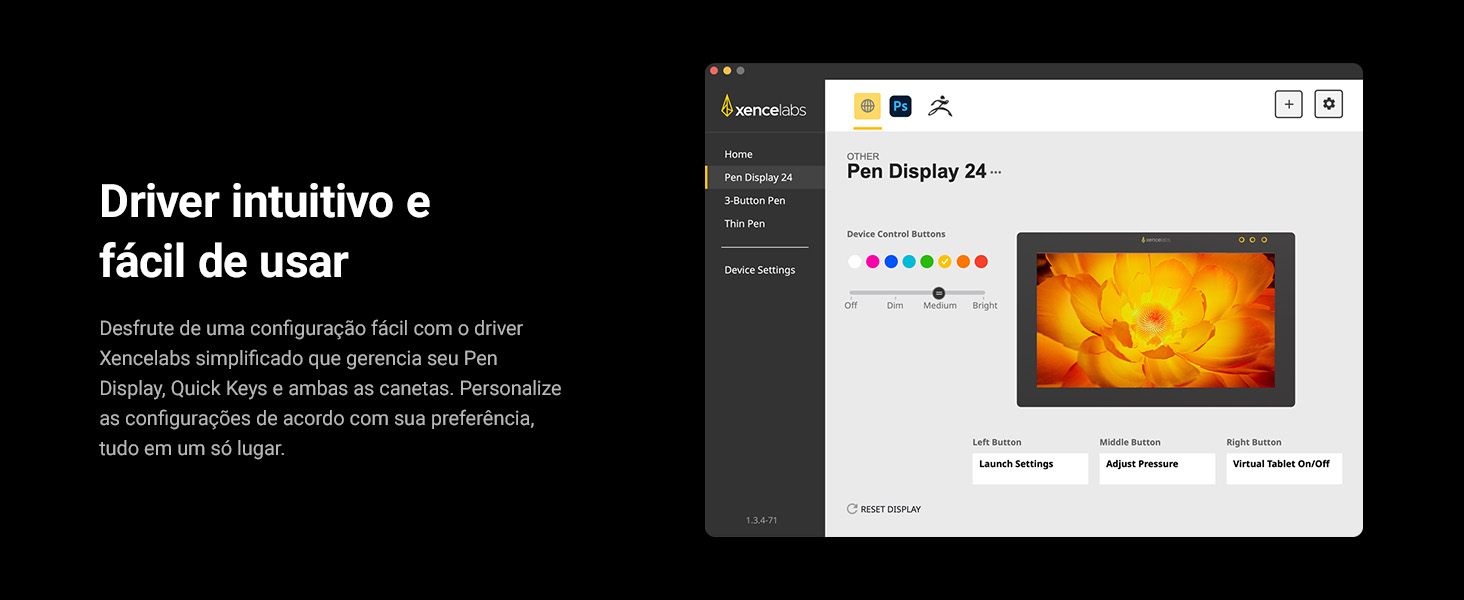The width and height of the screenshot is (1464, 600).
Task: Click the reset icon next to Reset Display
Action: point(852,509)
